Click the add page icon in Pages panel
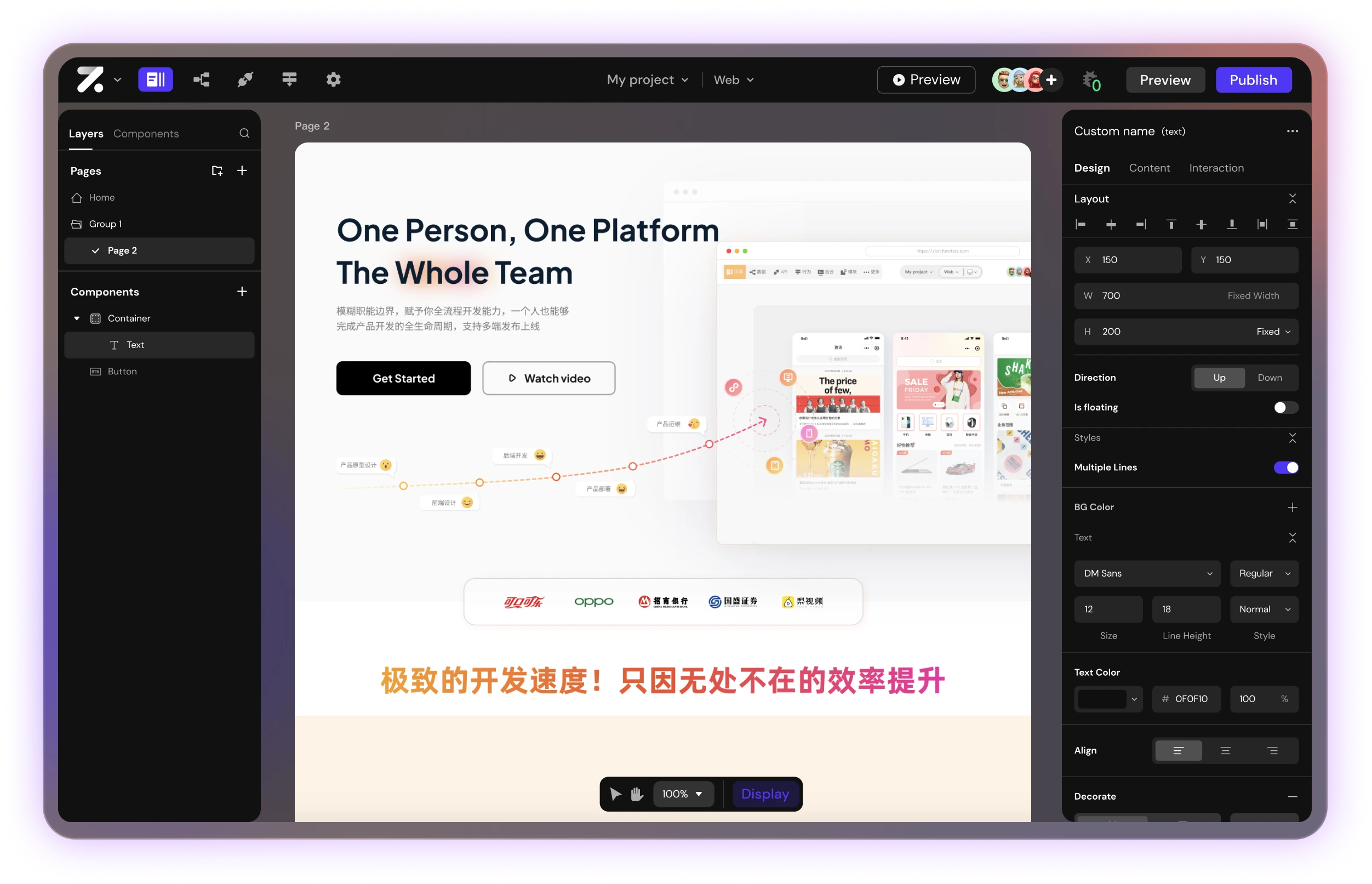 click(x=242, y=170)
